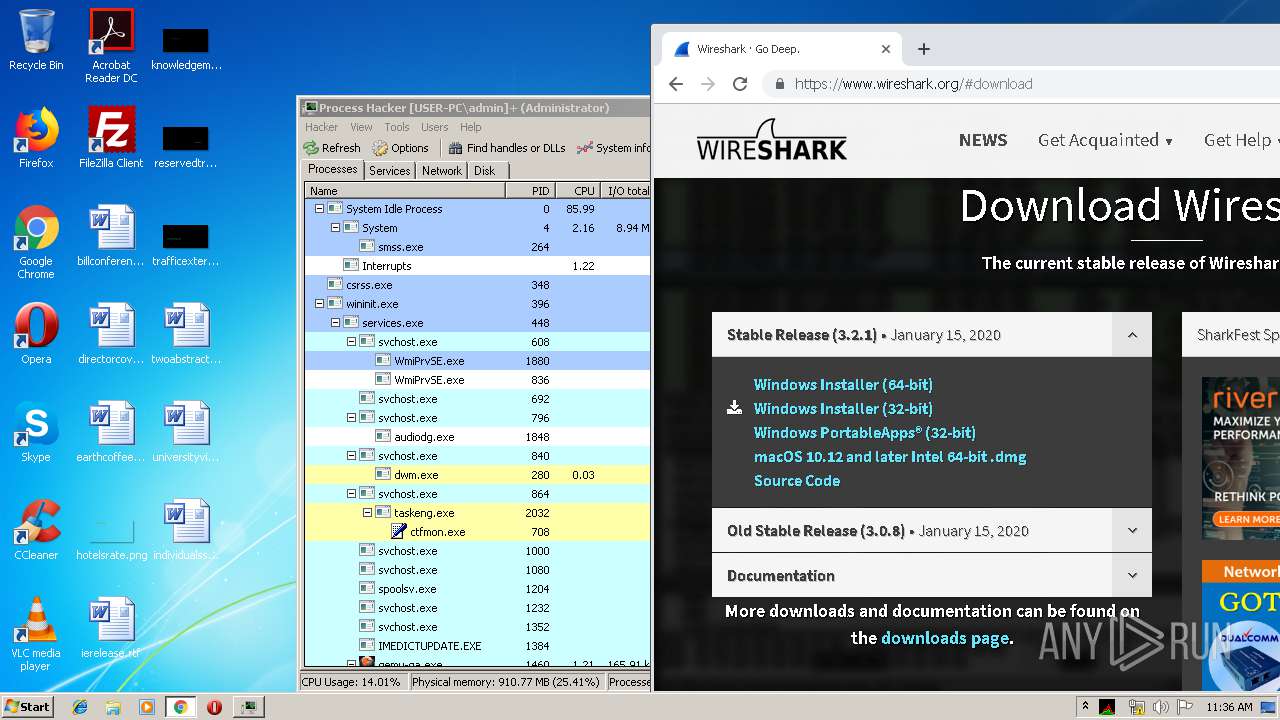Viewport: 1280px width, 720px height.
Task: Download macOS 10.12 Intel 64-bit .dmg
Action: tap(890, 456)
